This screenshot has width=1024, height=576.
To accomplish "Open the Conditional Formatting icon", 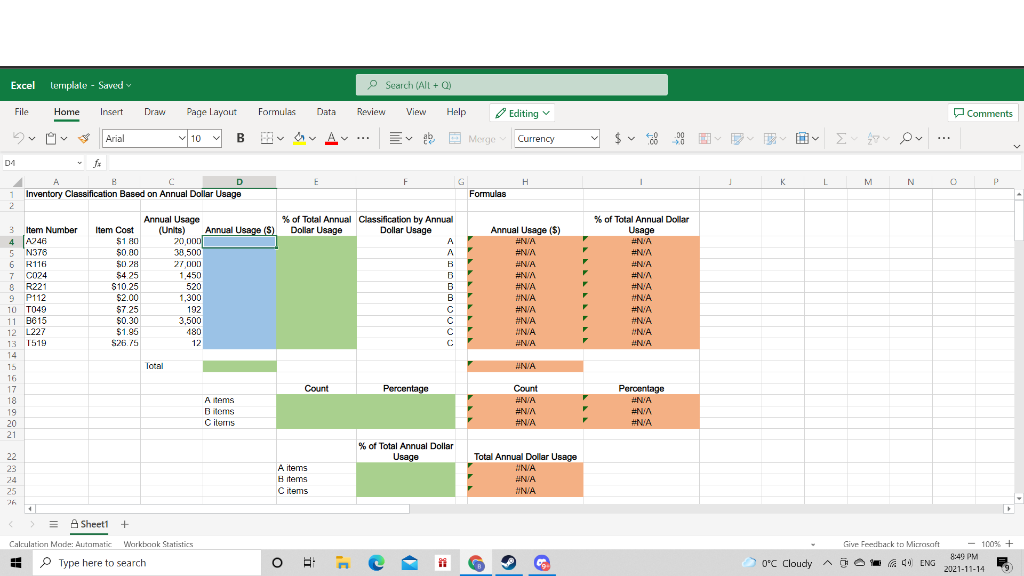I will [x=704, y=139].
